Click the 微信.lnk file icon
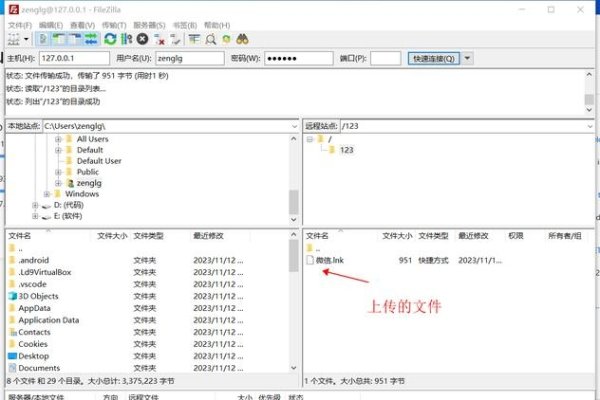 [x=310, y=260]
